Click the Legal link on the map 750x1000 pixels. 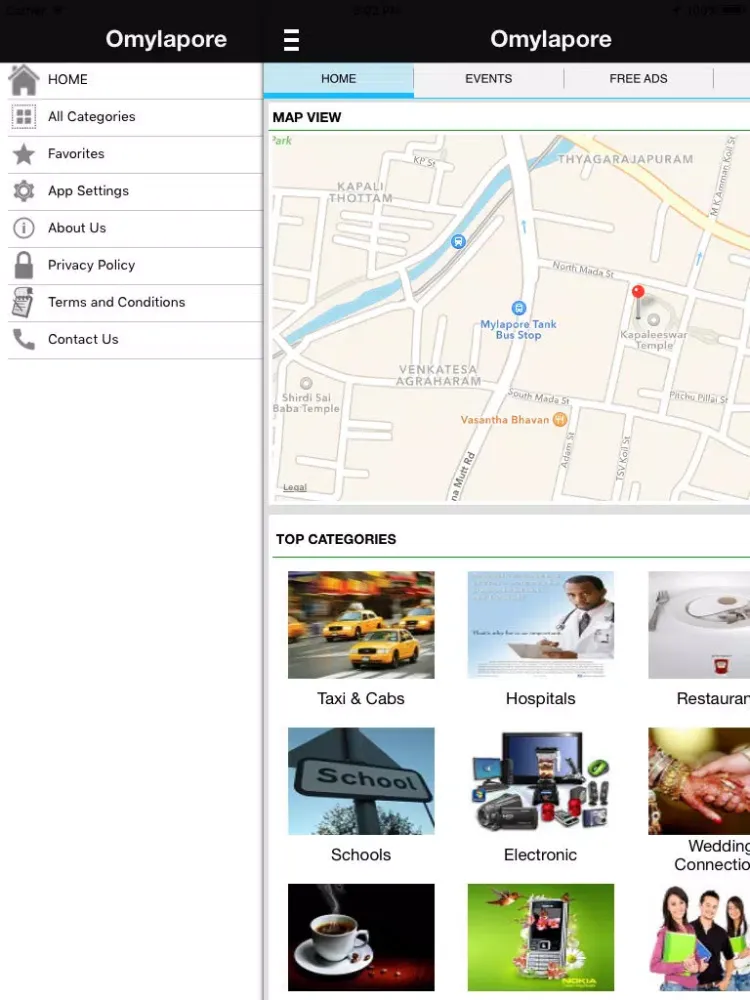pos(295,487)
